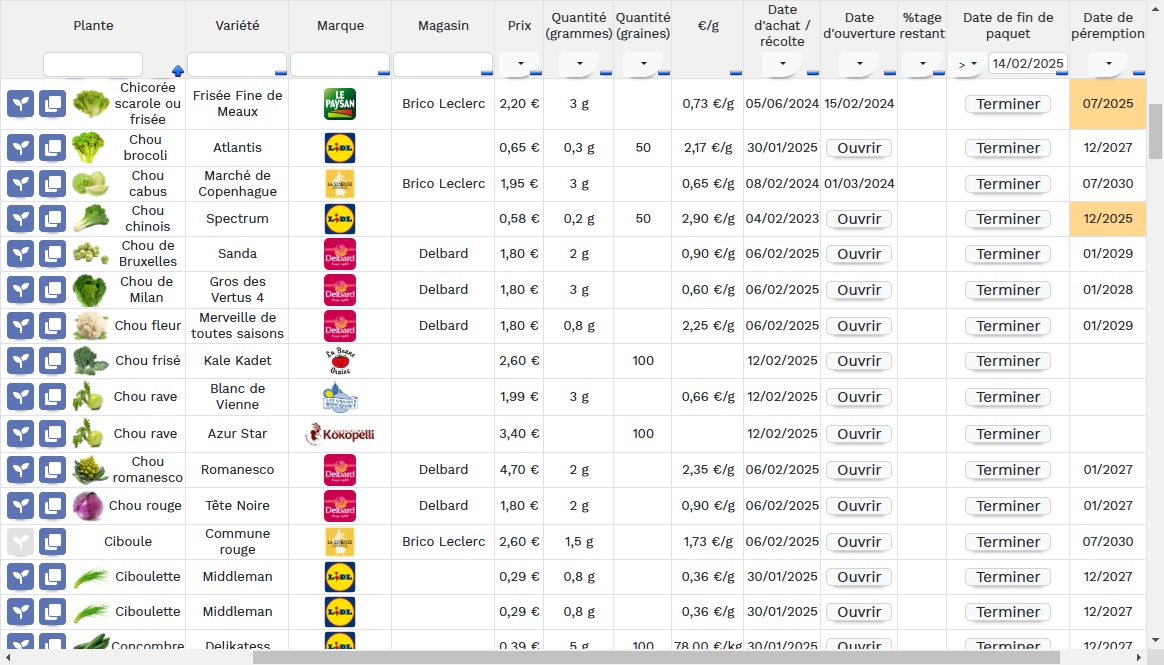The height and width of the screenshot is (665, 1164).
Task: Open the Date d'ouverture filter dropdown
Action: coord(860,64)
